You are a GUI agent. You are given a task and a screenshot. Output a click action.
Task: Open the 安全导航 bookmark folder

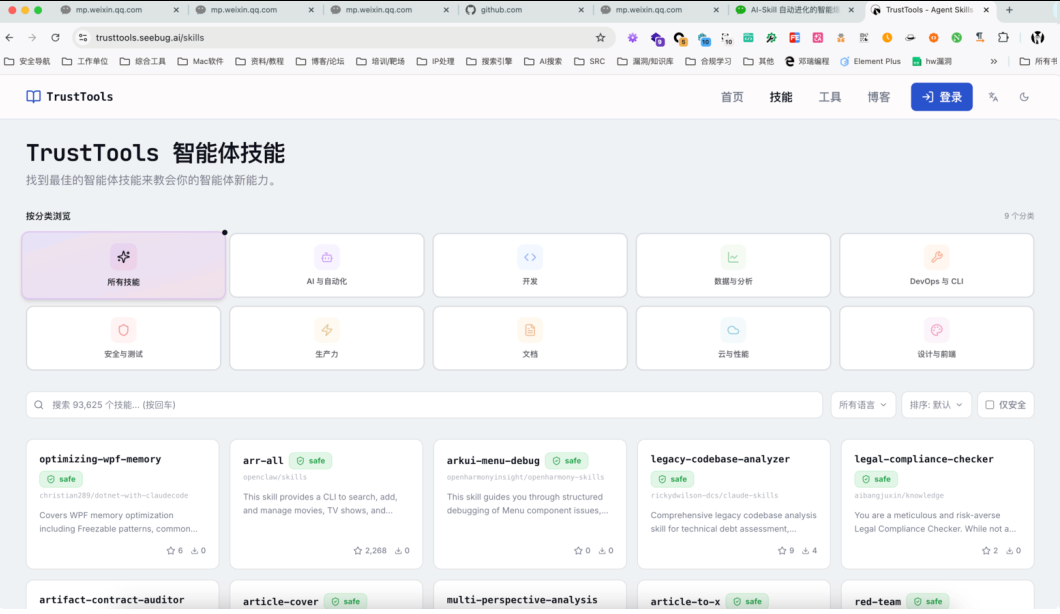28,62
